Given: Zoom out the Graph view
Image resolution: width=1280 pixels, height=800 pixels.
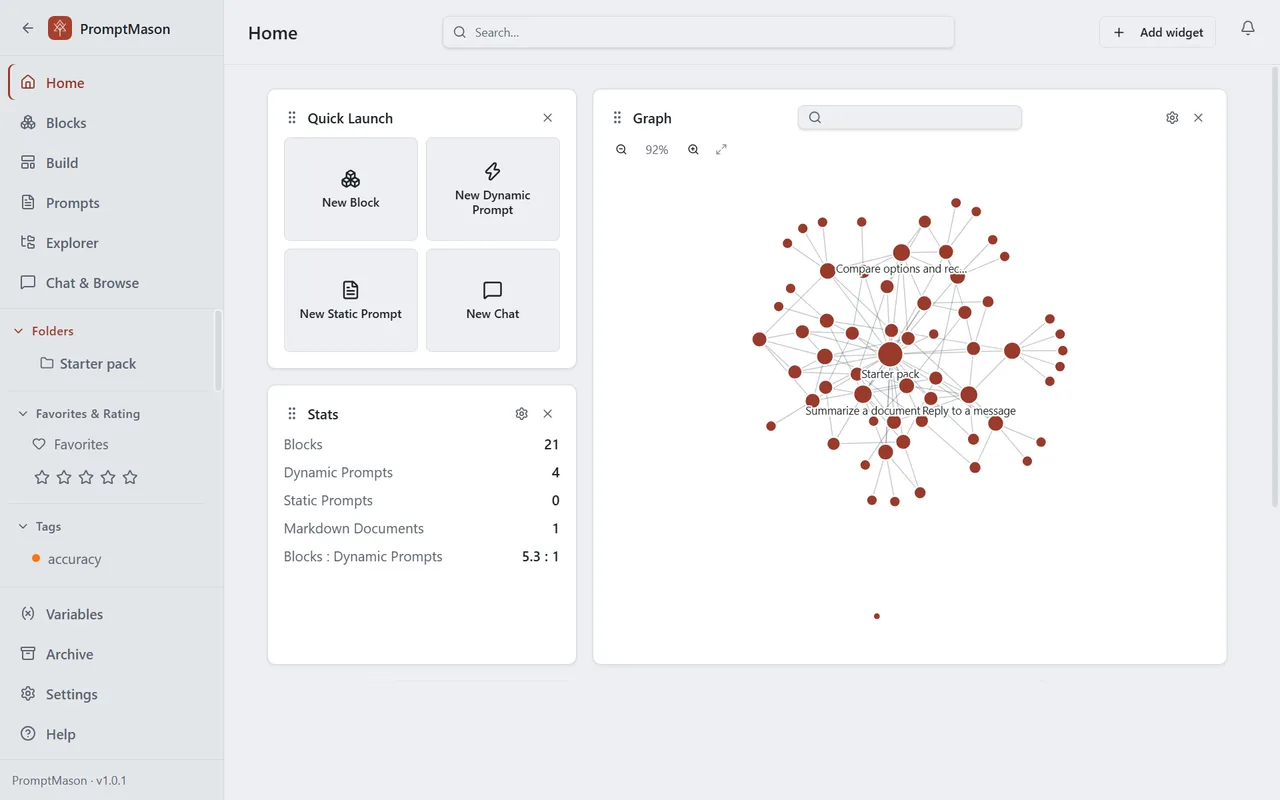Looking at the screenshot, I should [x=621, y=150].
